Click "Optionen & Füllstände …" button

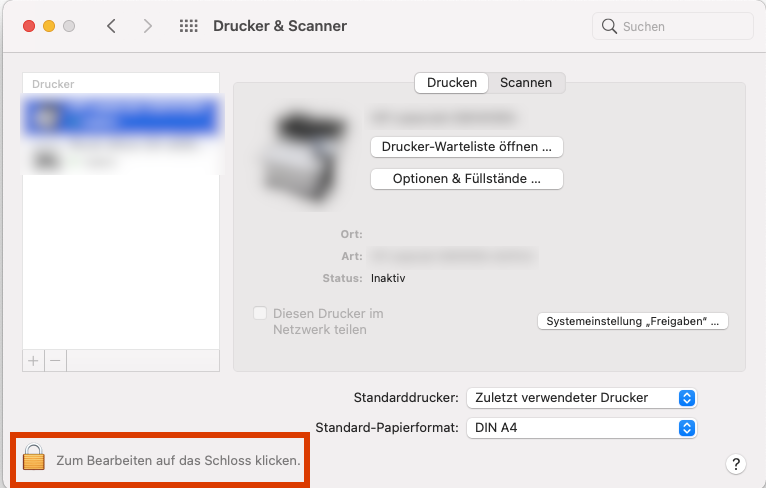coord(467,179)
